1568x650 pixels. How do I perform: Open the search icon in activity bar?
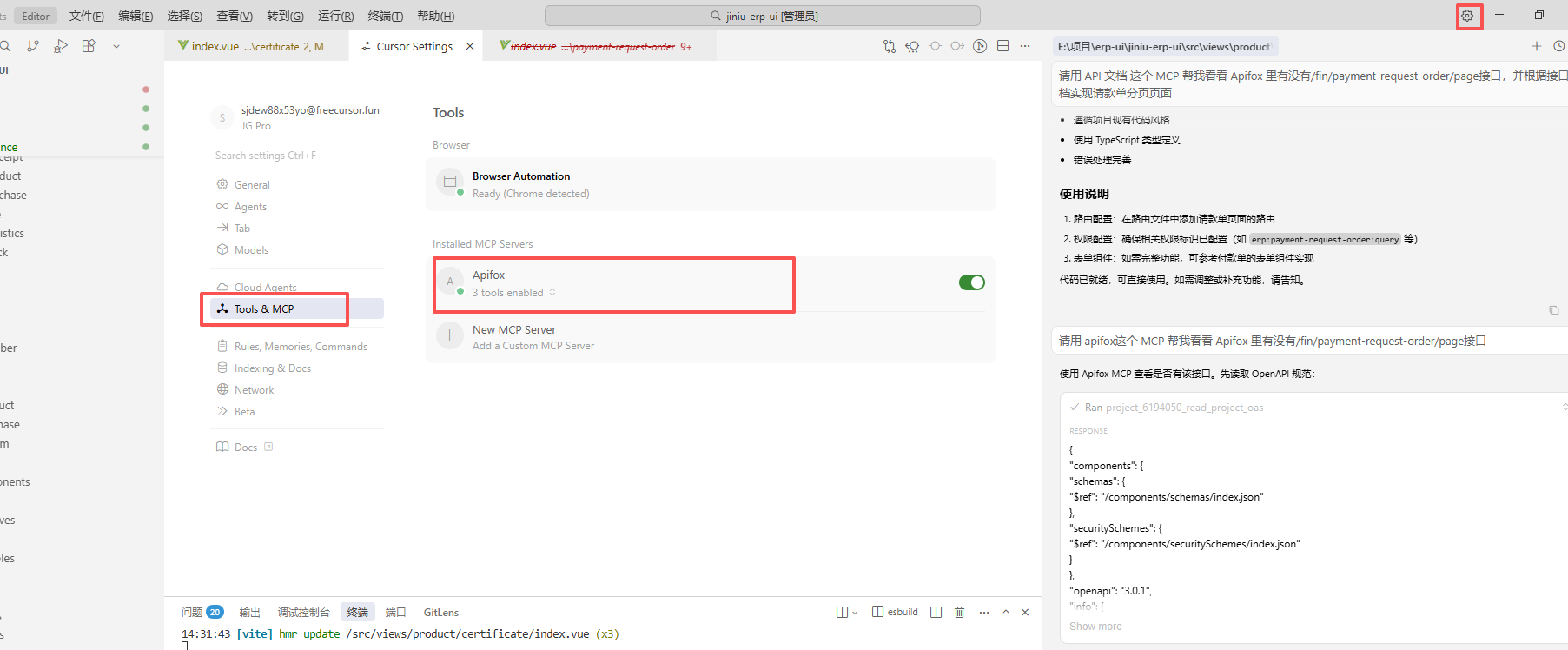tap(4, 46)
